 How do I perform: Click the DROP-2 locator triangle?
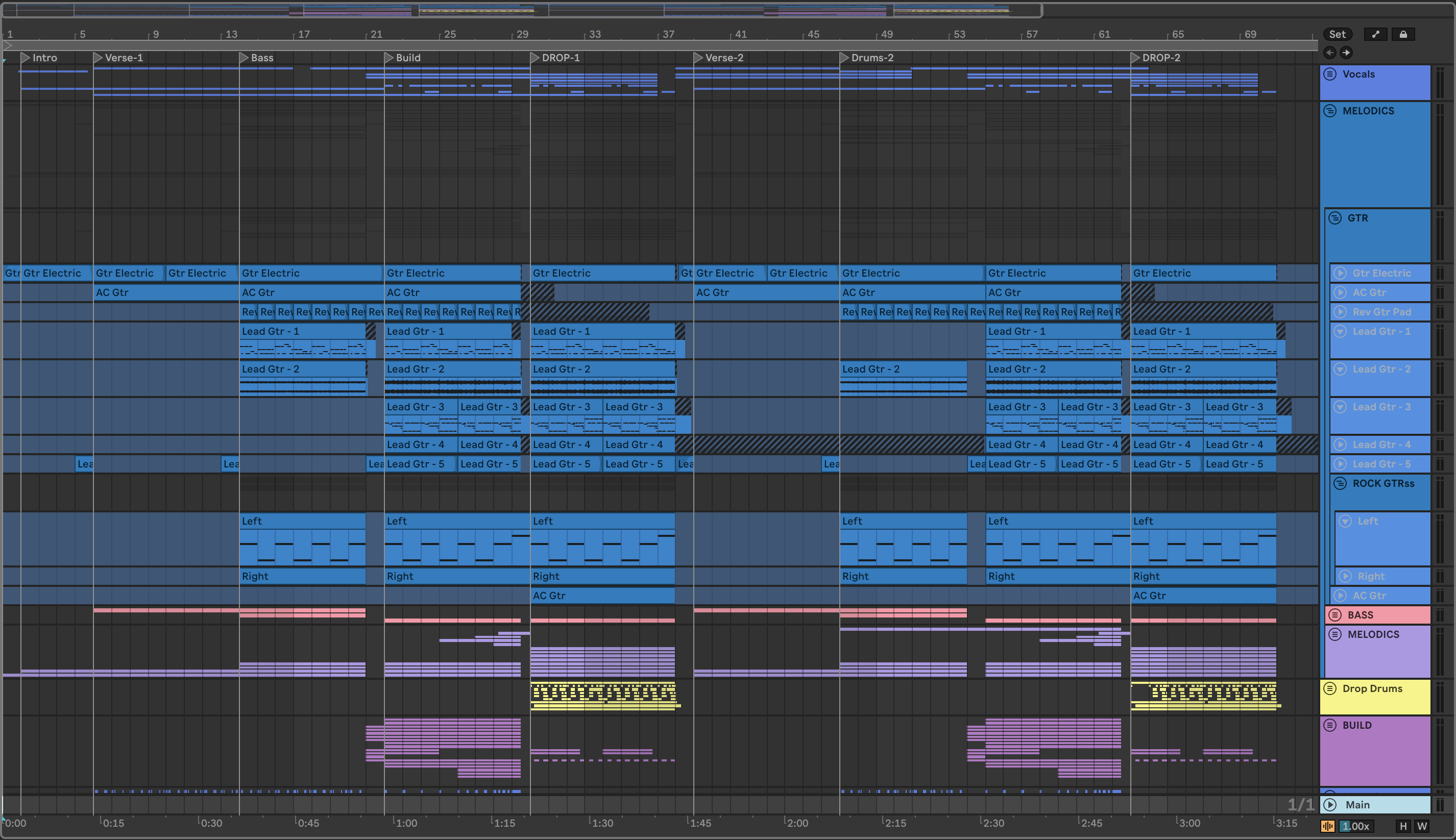pos(1135,58)
